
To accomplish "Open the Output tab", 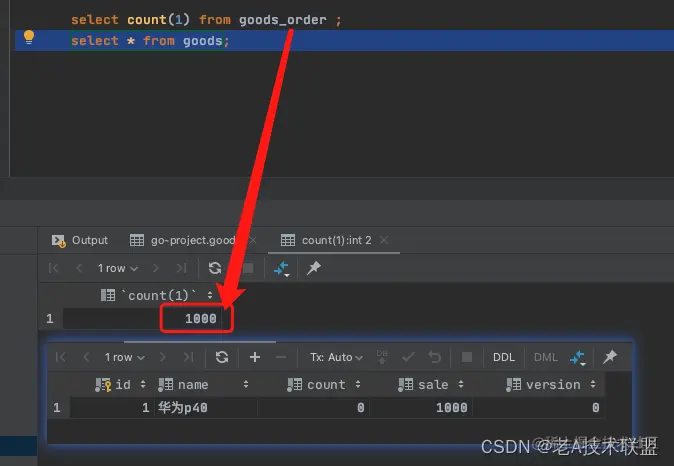I will [x=80, y=240].
